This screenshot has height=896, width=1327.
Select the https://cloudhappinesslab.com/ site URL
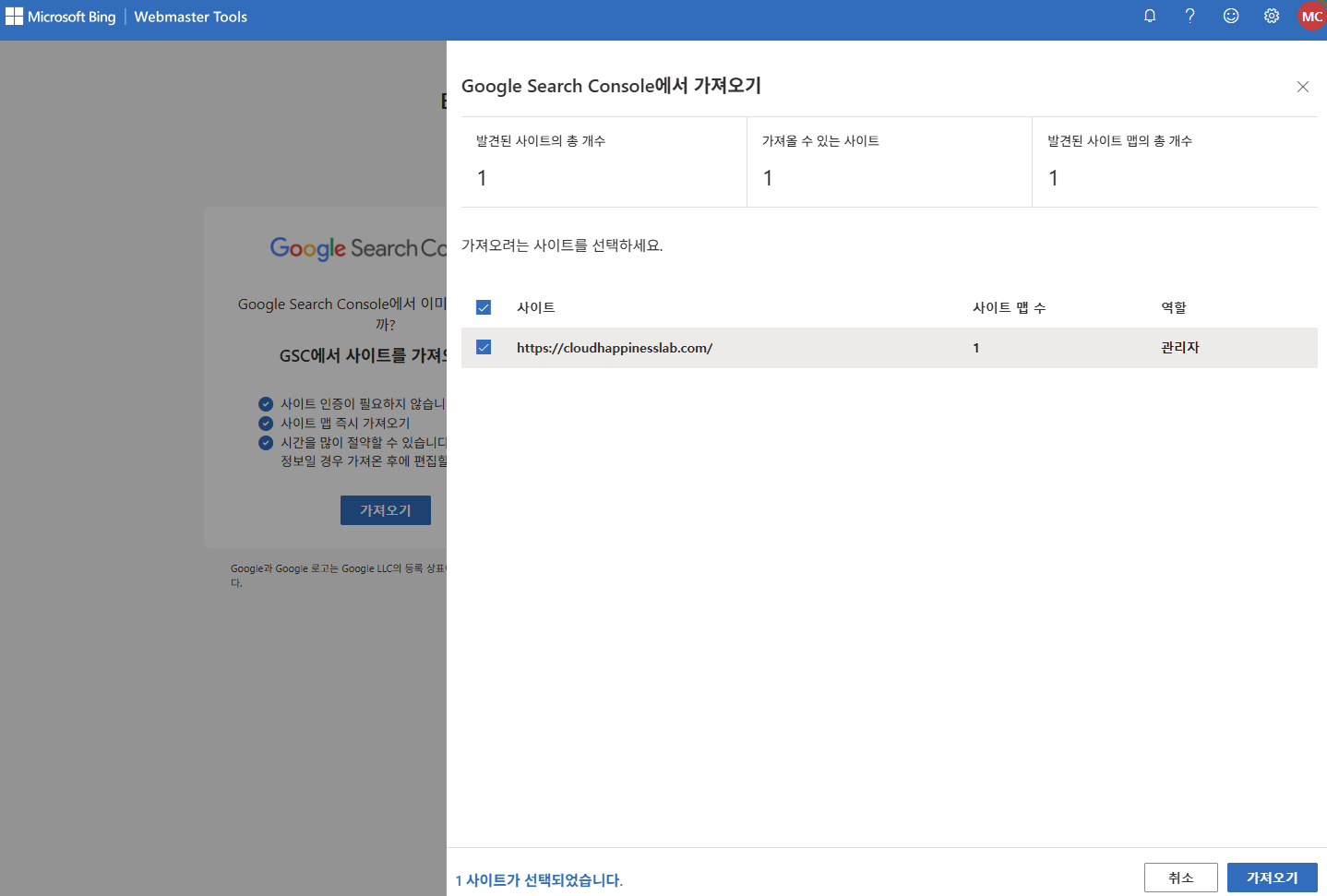click(615, 348)
